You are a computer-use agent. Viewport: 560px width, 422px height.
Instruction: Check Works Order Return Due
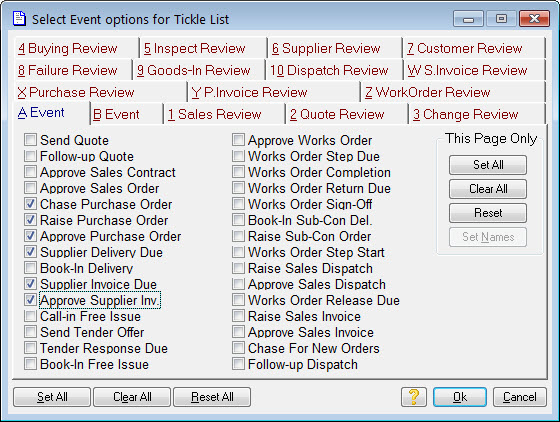(x=238, y=188)
